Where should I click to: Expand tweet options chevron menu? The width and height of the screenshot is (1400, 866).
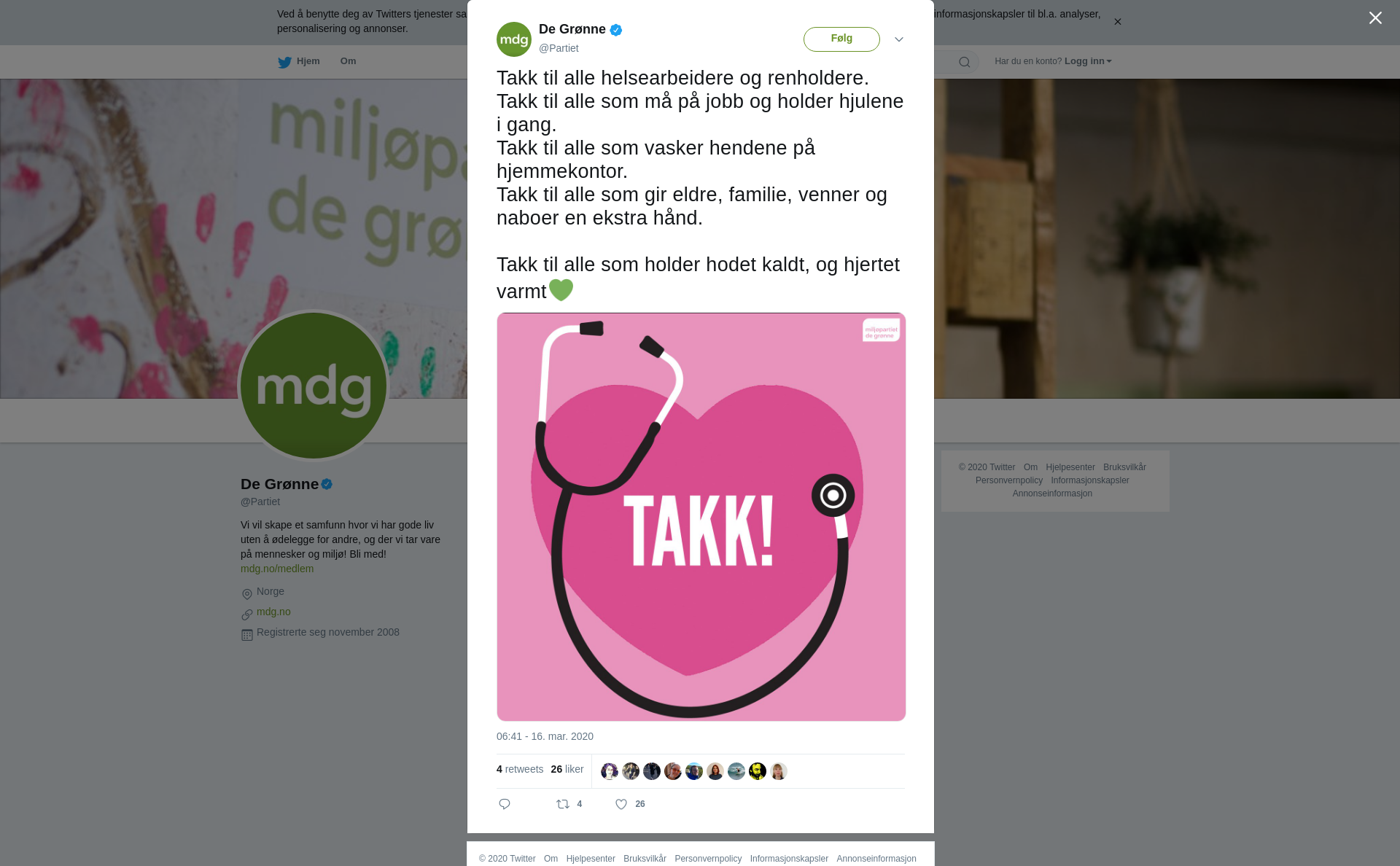[899, 39]
